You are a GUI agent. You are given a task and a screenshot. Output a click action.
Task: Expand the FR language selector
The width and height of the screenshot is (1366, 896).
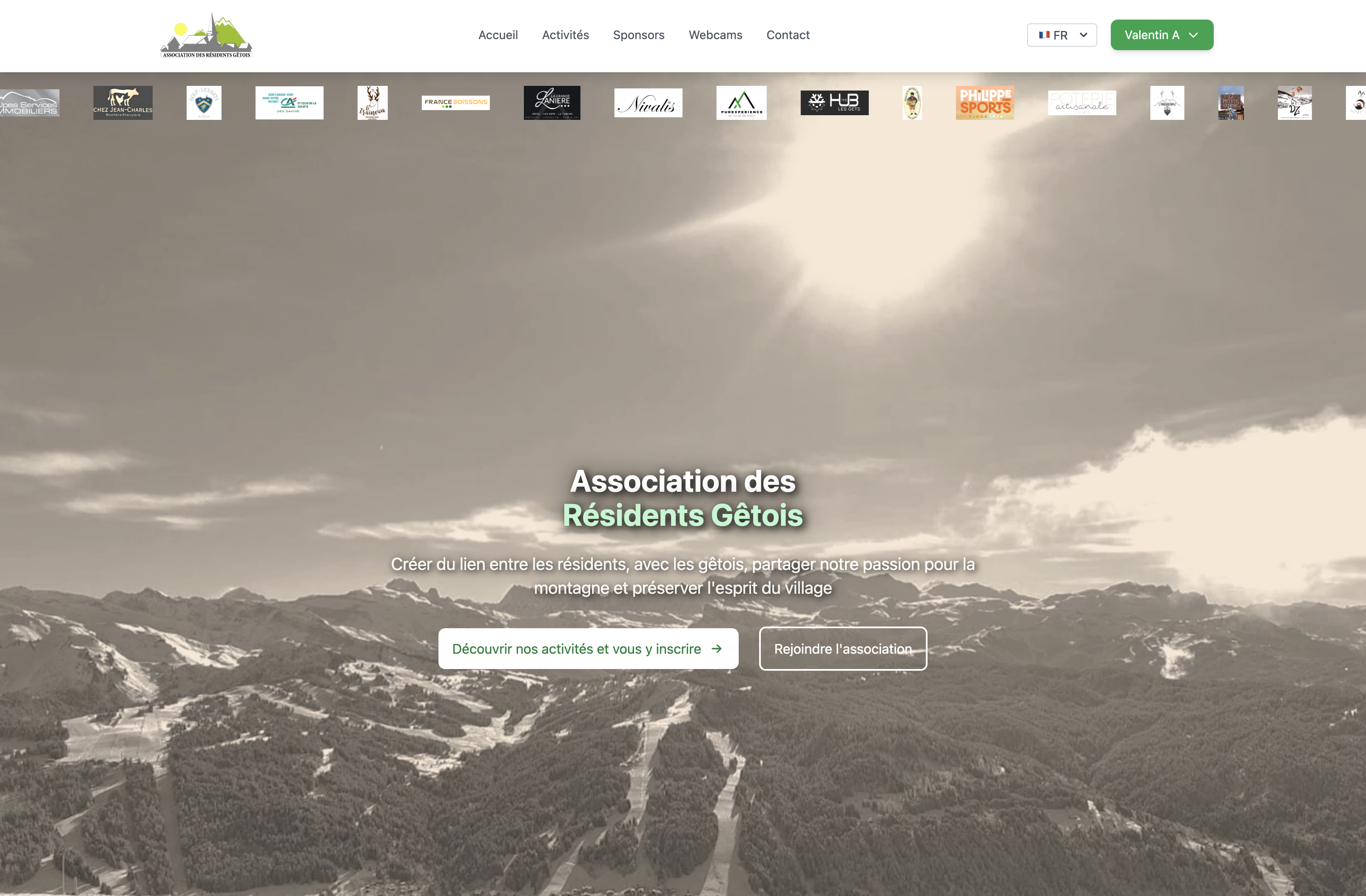pyautogui.click(x=1062, y=35)
